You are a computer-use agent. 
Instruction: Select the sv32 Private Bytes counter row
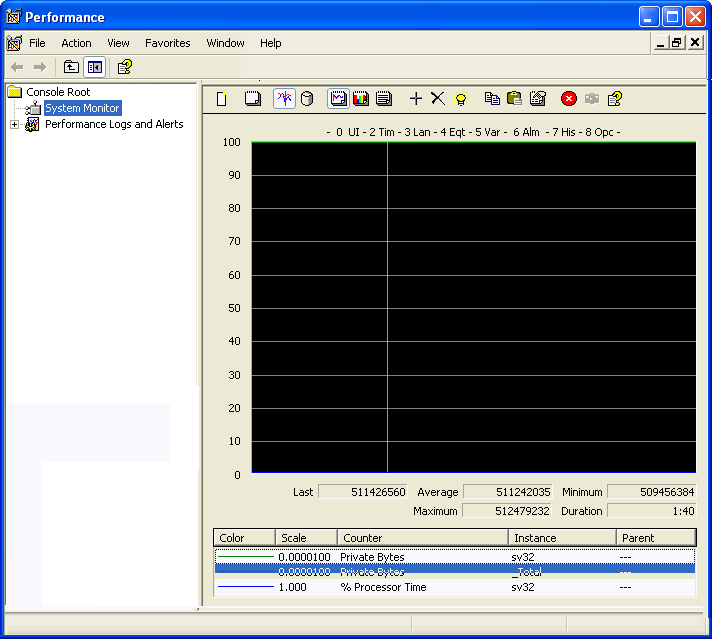[x=455, y=557]
